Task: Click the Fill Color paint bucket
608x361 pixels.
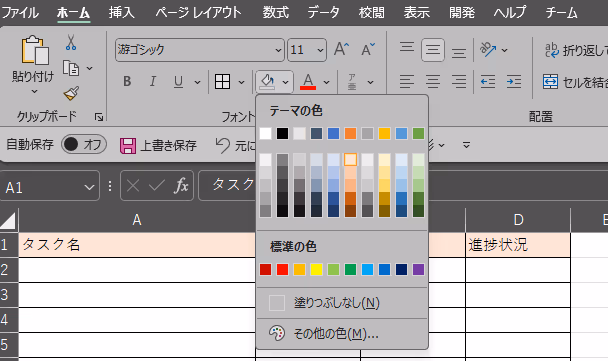Action: tap(267, 81)
